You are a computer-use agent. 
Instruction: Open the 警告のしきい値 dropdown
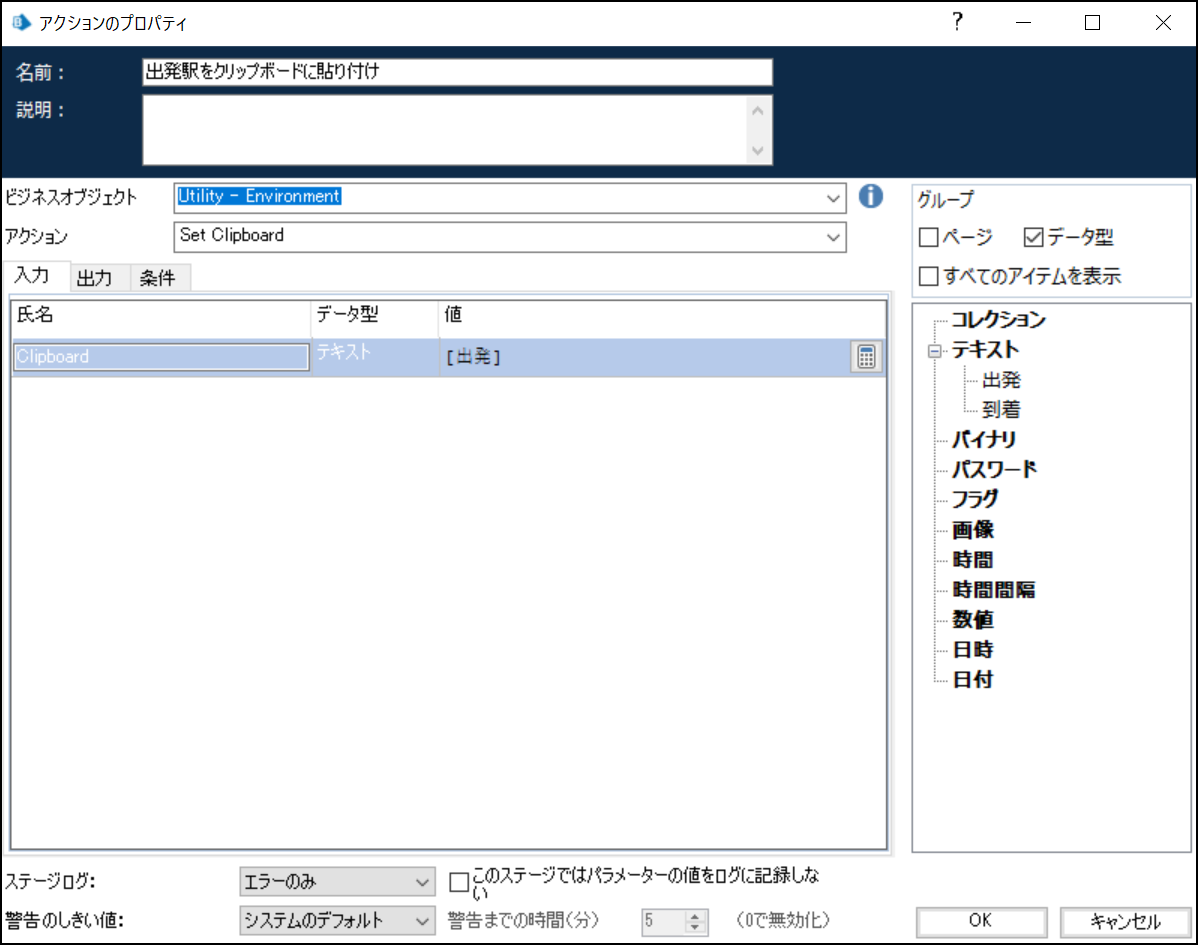point(424,921)
